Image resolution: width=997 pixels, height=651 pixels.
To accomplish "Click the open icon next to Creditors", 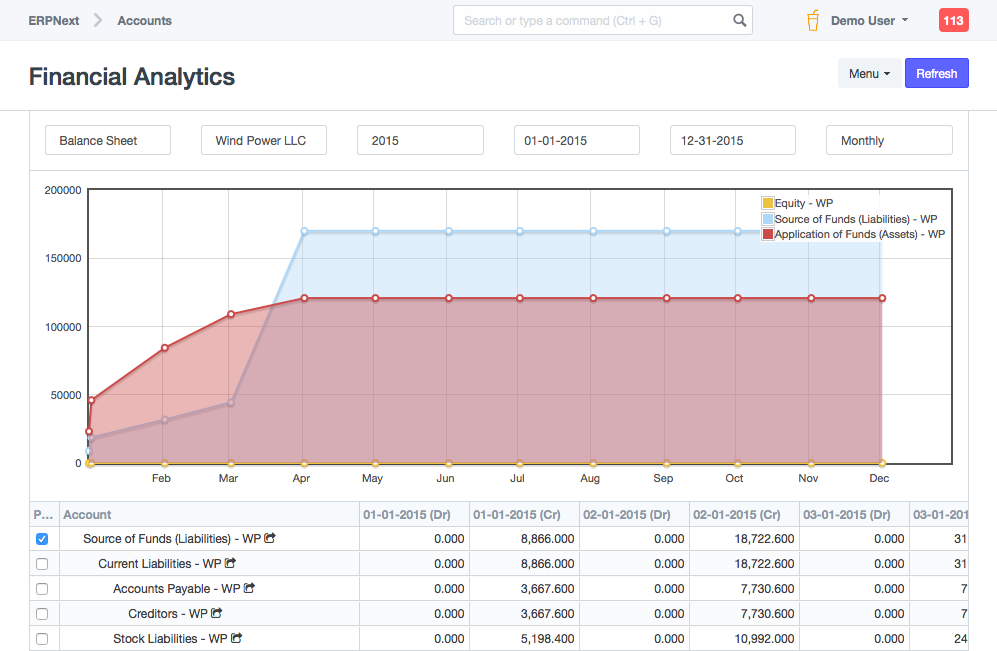I will click(216, 614).
